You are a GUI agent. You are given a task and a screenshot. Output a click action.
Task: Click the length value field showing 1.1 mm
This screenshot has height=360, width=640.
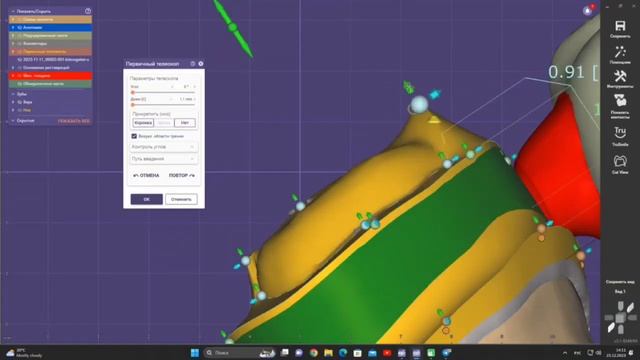[x=186, y=99]
